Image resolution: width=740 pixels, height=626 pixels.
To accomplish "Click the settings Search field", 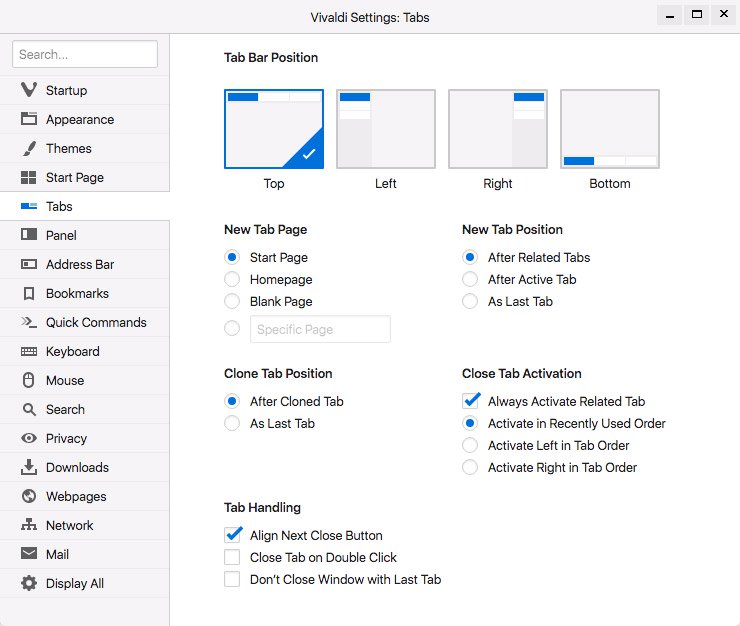I will pyautogui.click(x=85, y=54).
